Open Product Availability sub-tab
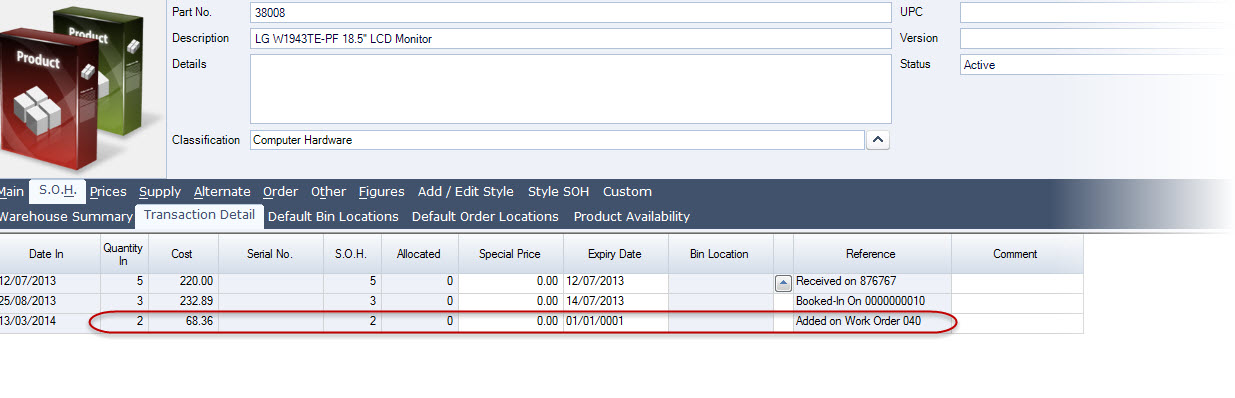1235x398 pixels. click(631, 216)
